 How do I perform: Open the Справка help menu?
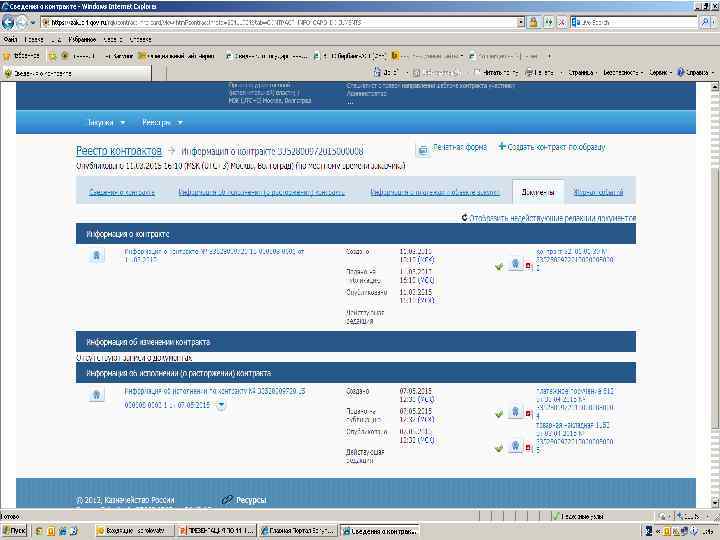(696, 73)
